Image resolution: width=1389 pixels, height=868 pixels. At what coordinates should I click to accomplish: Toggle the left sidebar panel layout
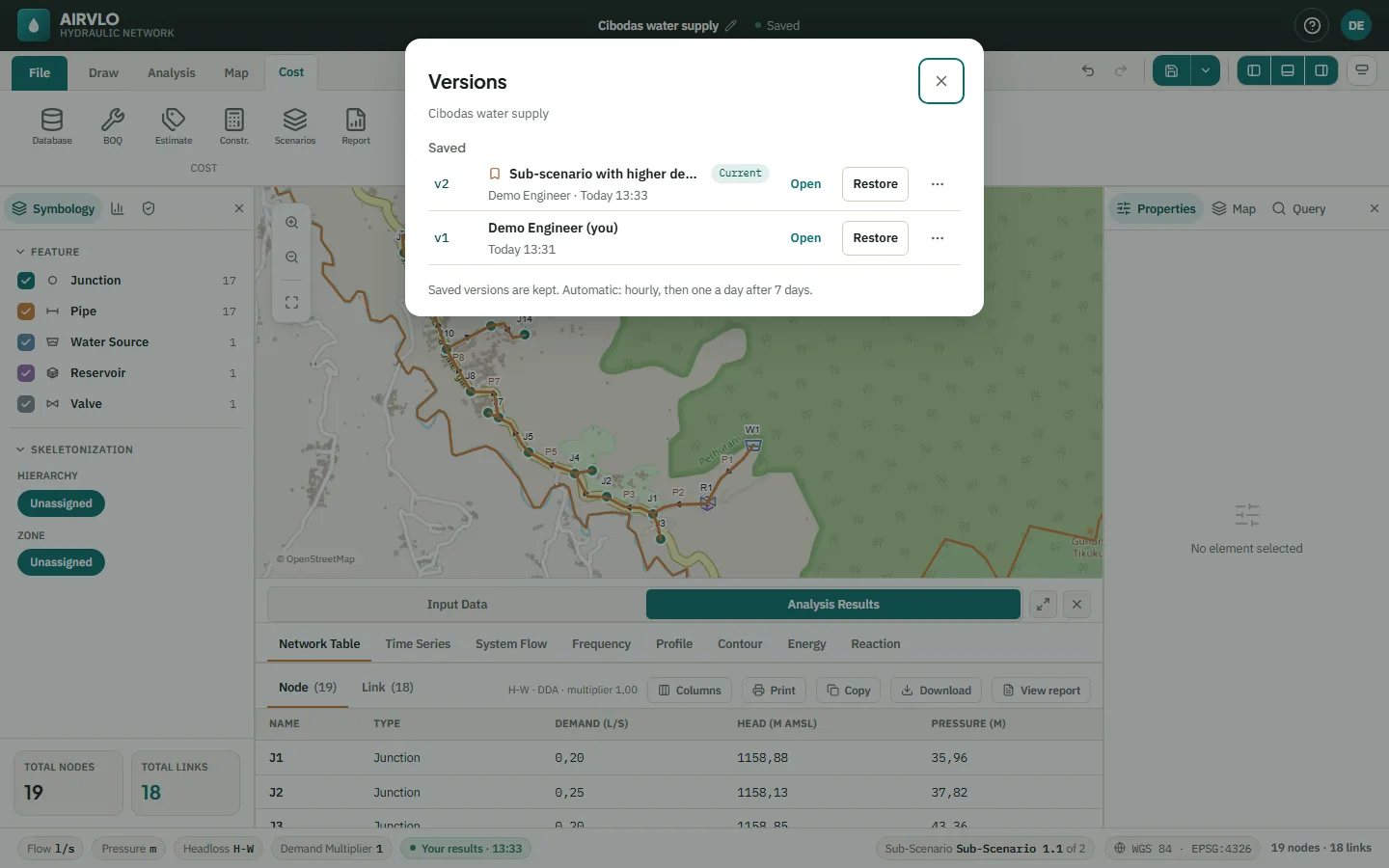1254,70
